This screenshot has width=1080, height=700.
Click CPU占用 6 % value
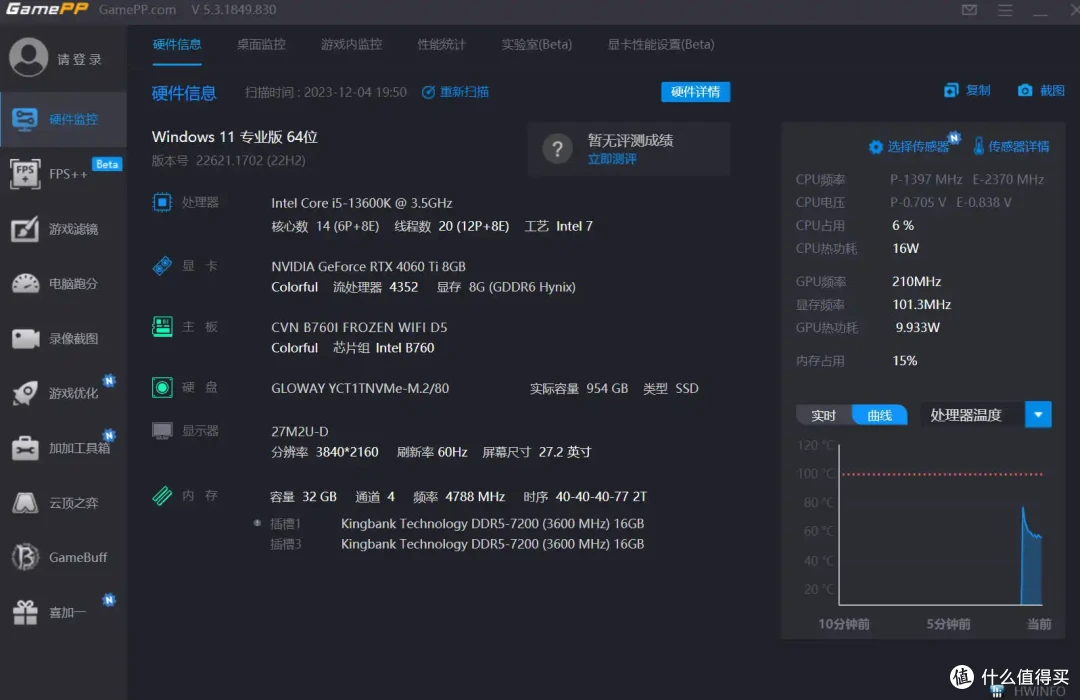coord(903,225)
